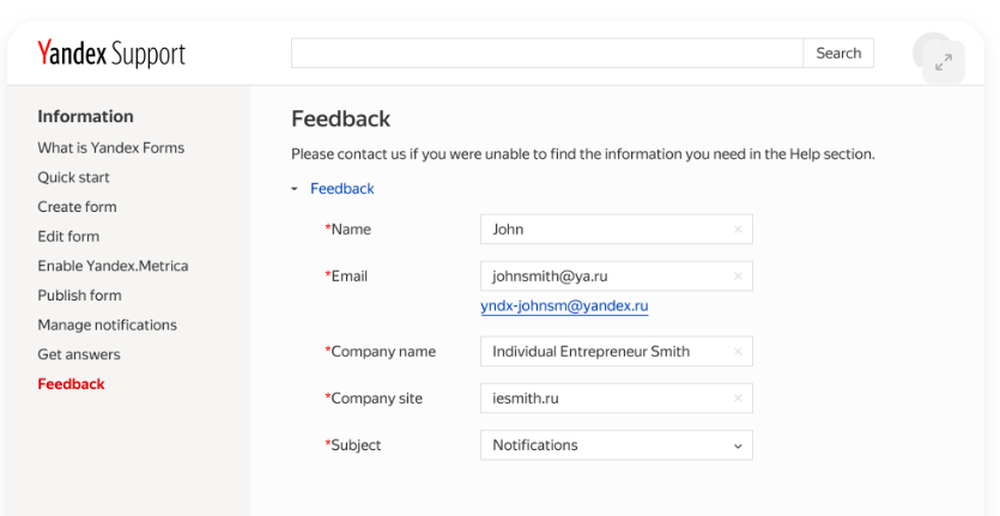
Task: Click the expand fullscreen arrows icon
Action: point(943,62)
